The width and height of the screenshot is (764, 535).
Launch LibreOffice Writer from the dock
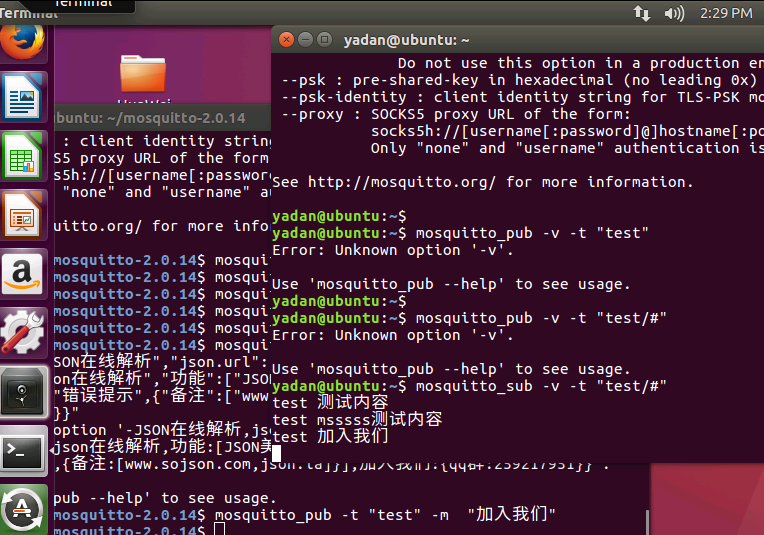(22, 97)
